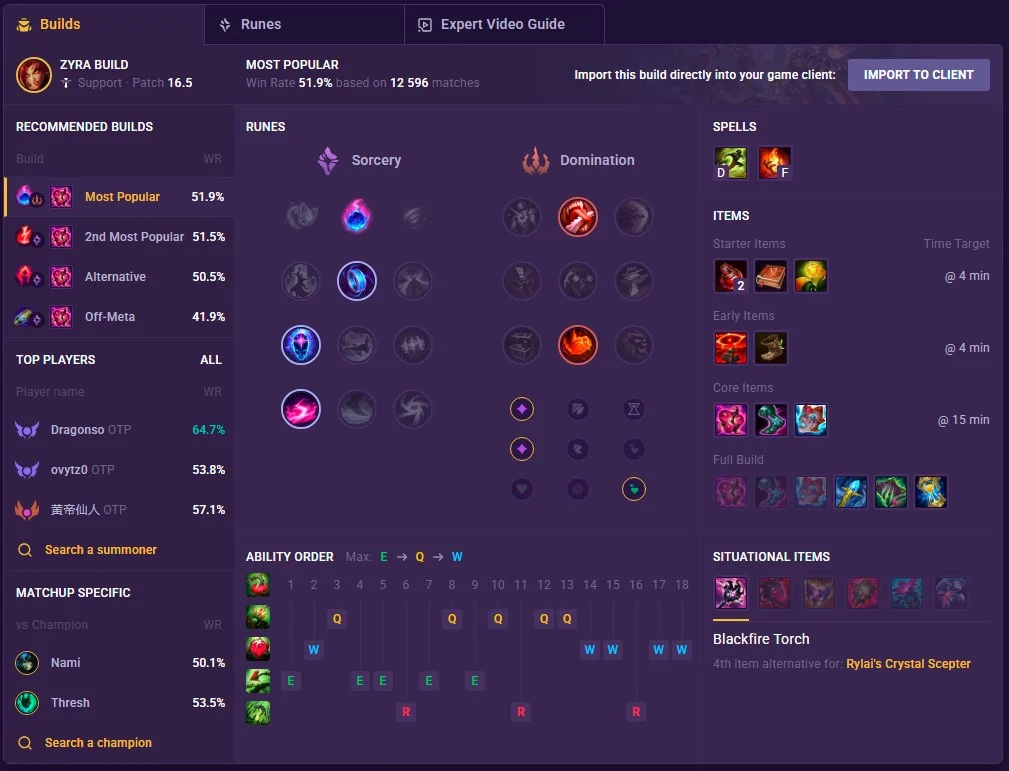Open Search a champion matchup selector
Viewport: 1009px width, 771px height.
[x=98, y=743]
